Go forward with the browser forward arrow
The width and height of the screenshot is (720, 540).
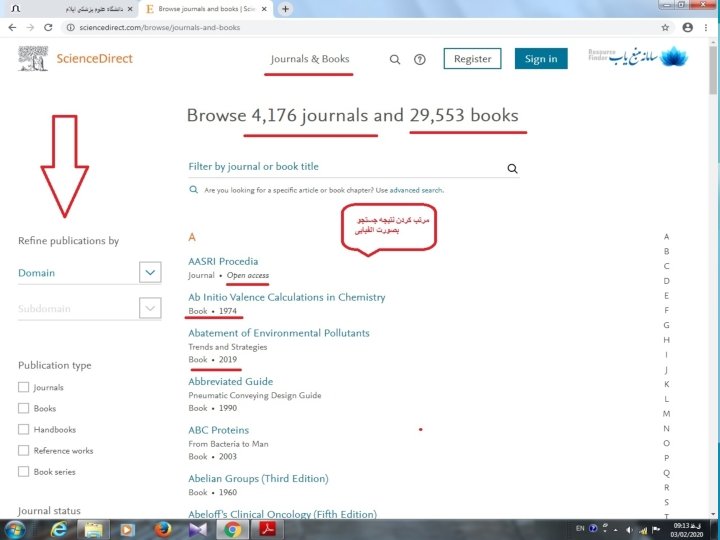(x=30, y=28)
